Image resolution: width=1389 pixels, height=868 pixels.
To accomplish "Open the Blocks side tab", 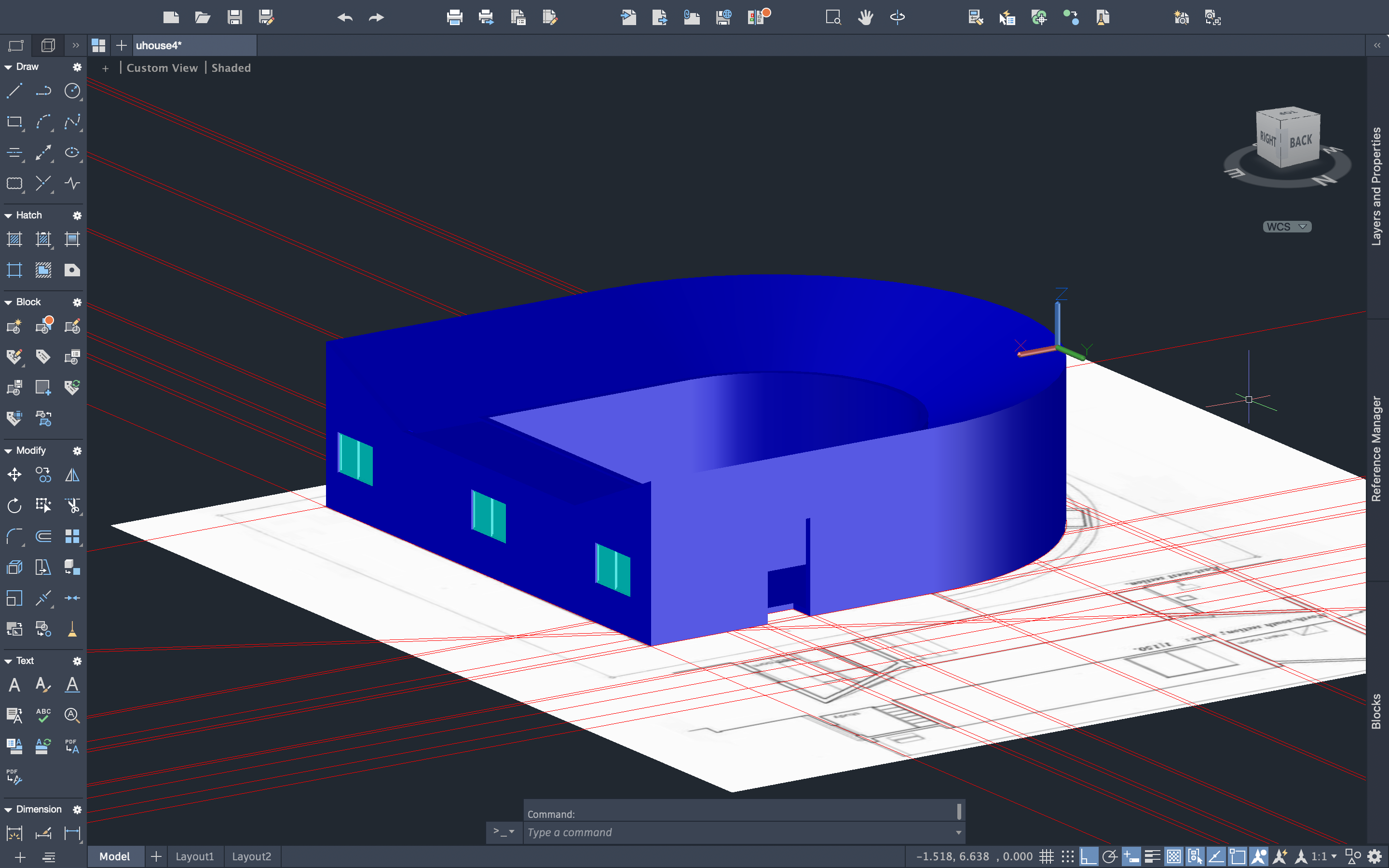I will point(1377,711).
